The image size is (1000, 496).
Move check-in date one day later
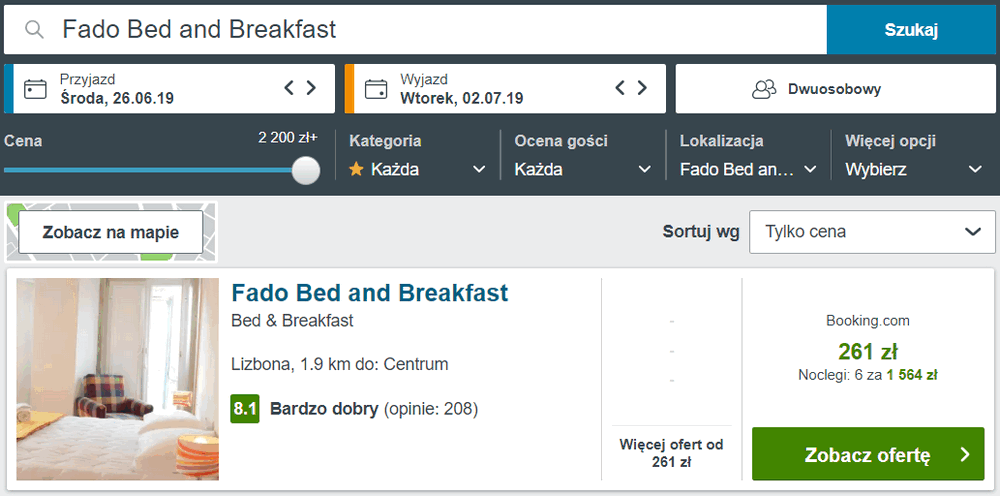click(x=311, y=88)
